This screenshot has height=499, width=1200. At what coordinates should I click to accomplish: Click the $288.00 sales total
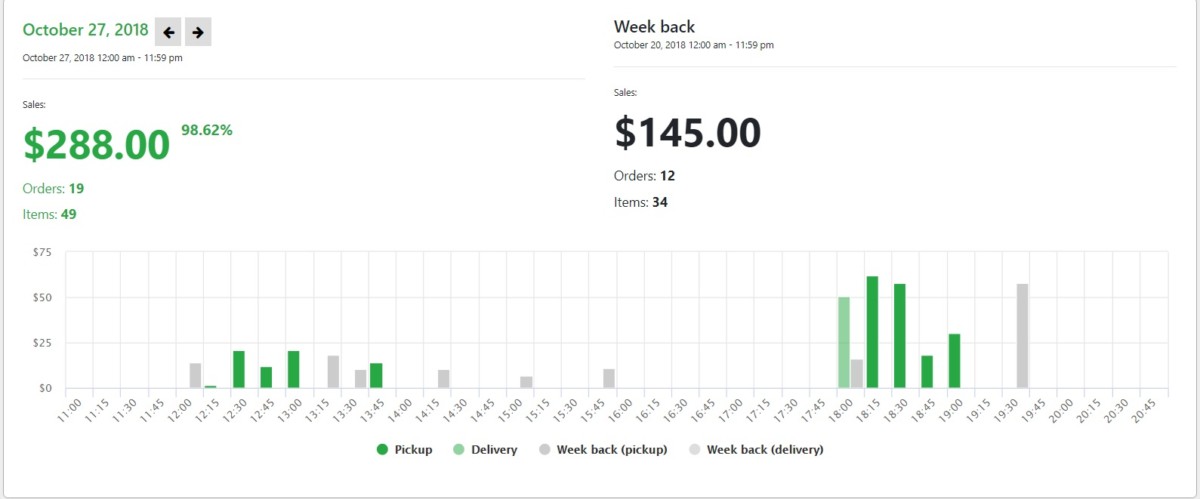click(97, 144)
